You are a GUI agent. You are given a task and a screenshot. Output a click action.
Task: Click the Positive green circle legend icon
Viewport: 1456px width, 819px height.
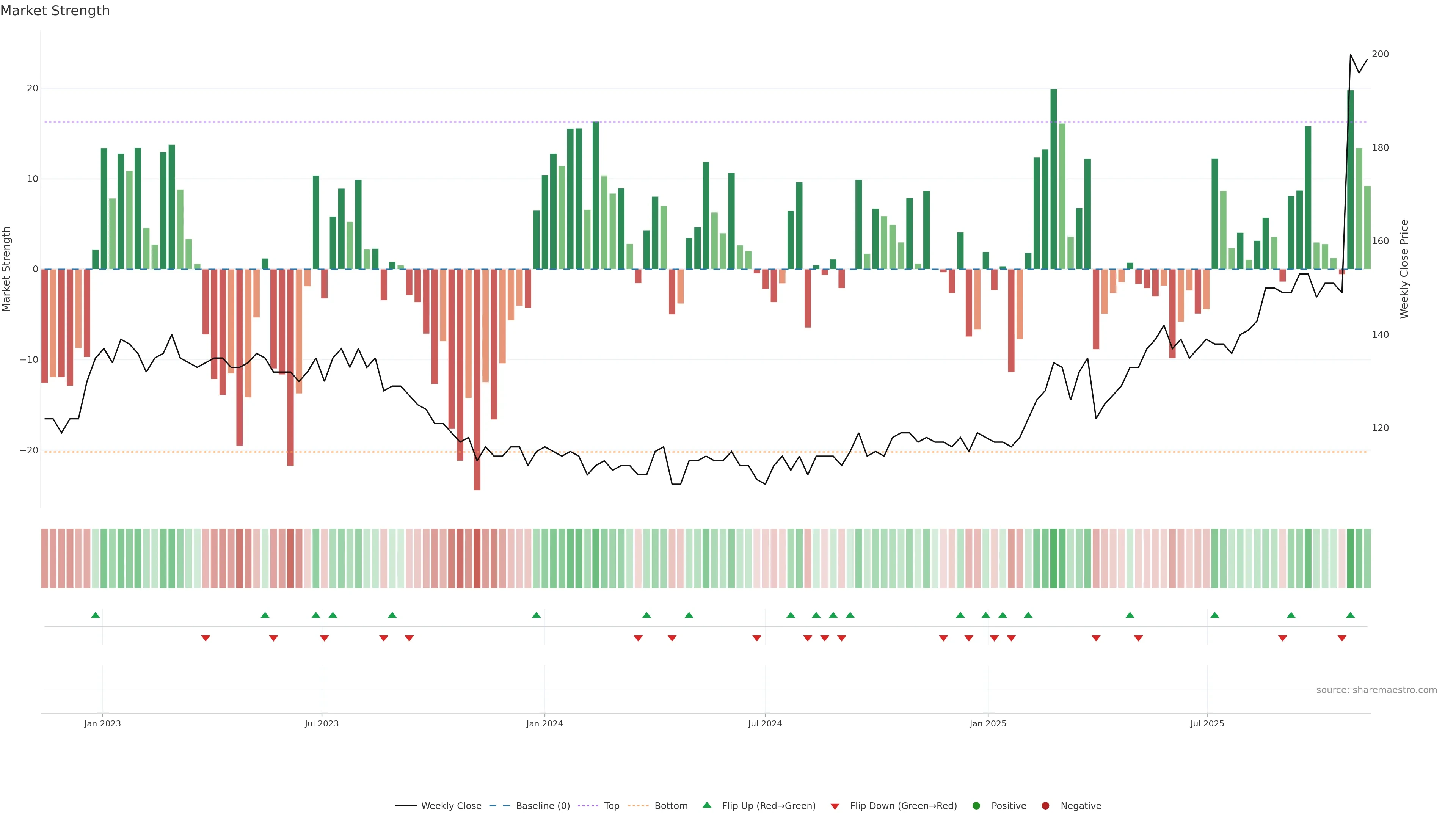(x=976, y=806)
